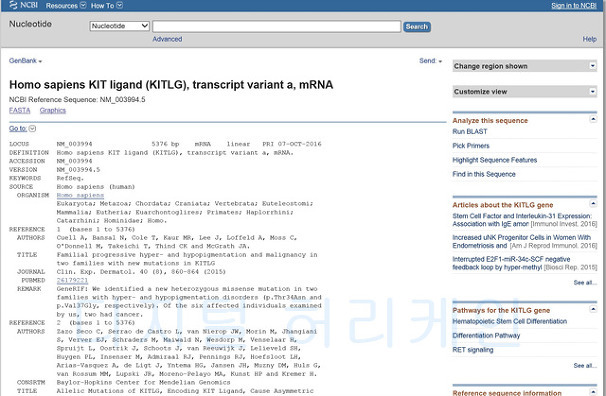Click the Customize view label
This screenshot has width=606, height=396.
(480, 92)
